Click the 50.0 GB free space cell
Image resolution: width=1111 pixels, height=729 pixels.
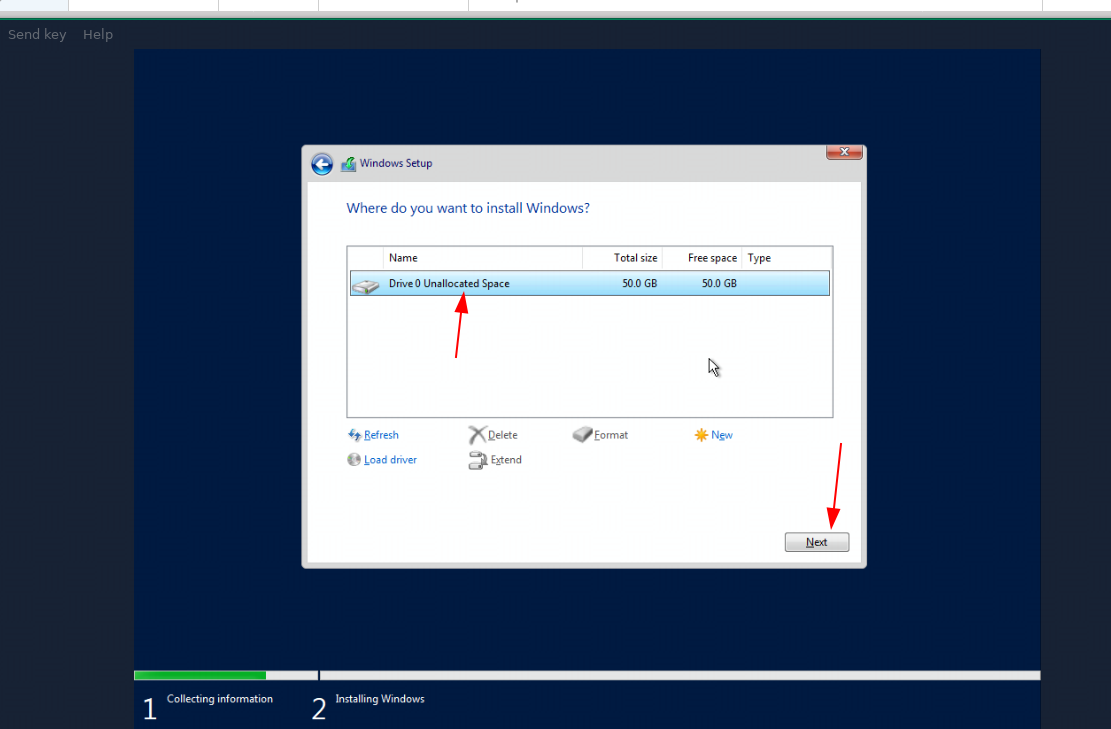point(719,283)
